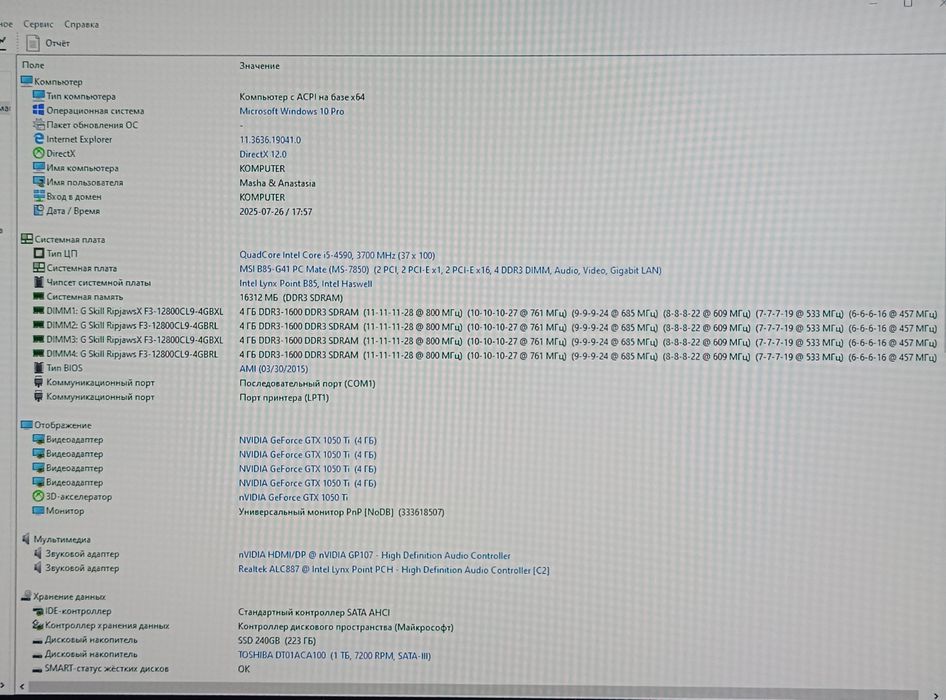Open the nVIDIA HDMI/DP audio controller link
The width and height of the screenshot is (946, 700).
pyautogui.click(x=374, y=555)
